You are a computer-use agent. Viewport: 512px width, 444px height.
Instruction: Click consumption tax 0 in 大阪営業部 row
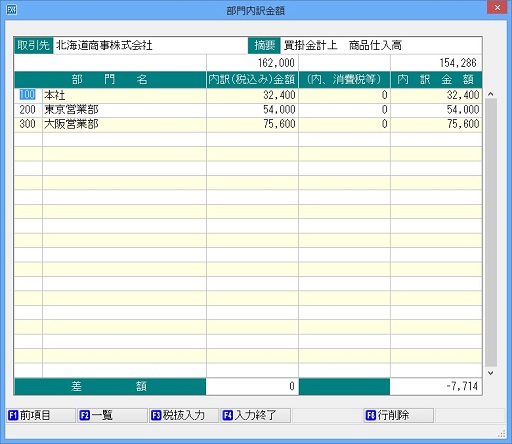(344, 124)
